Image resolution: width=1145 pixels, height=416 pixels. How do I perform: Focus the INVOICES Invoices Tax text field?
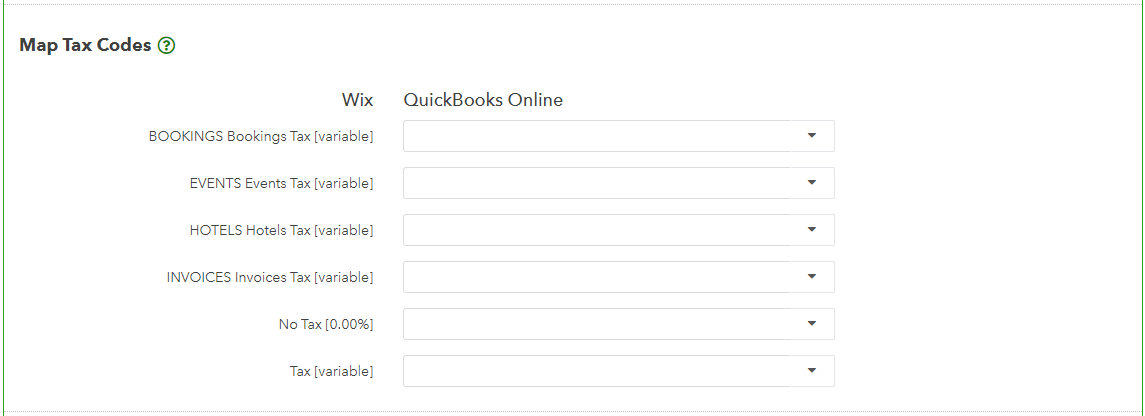(x=597, y=277)
